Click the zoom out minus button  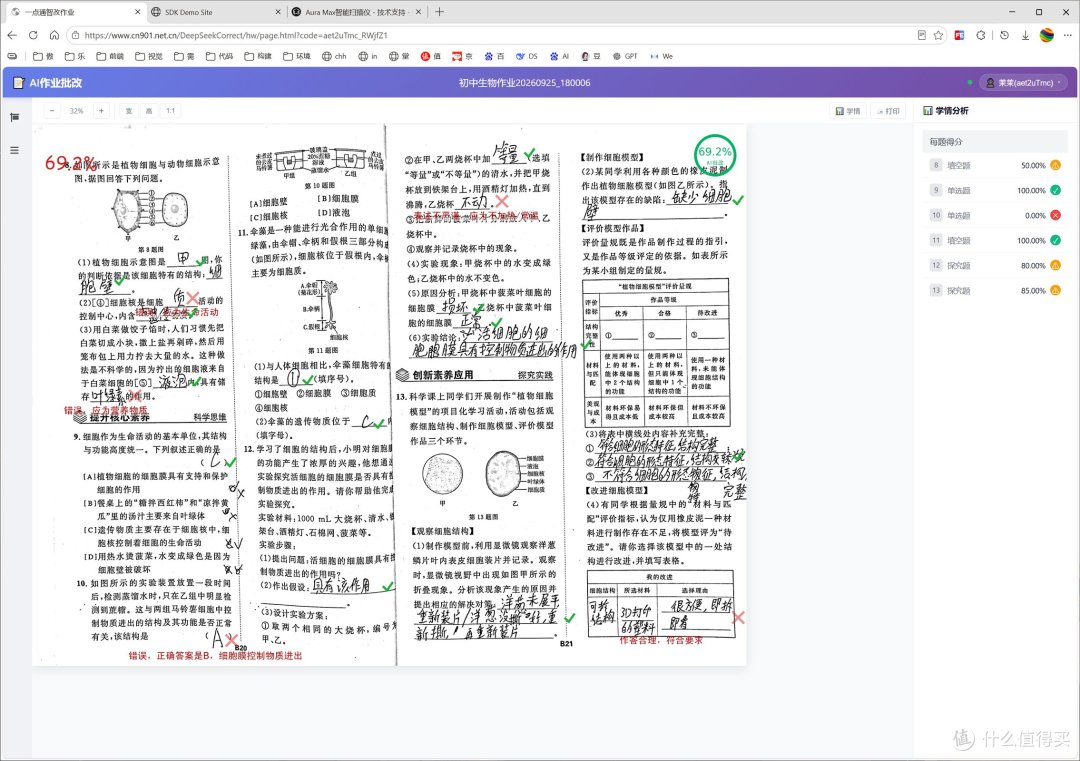point(52,111)
